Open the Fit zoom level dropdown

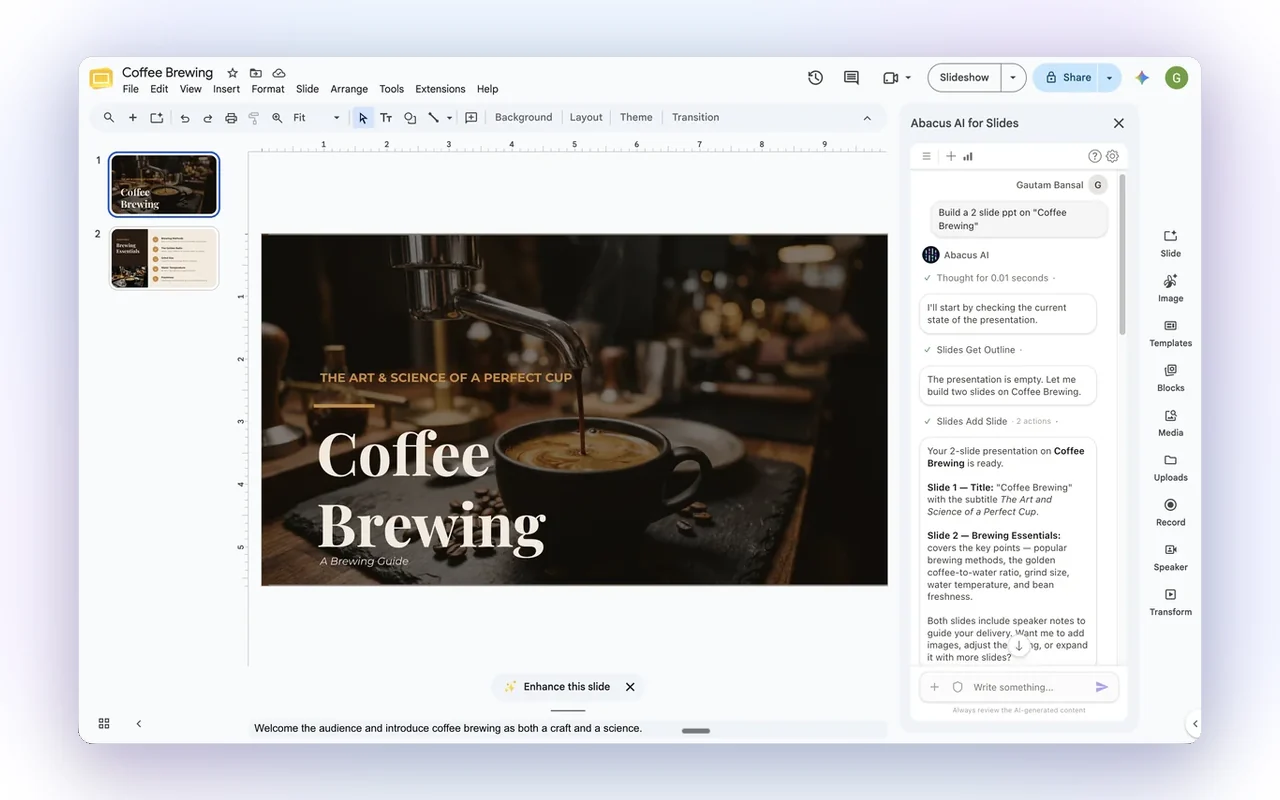[x=316, y=118]
